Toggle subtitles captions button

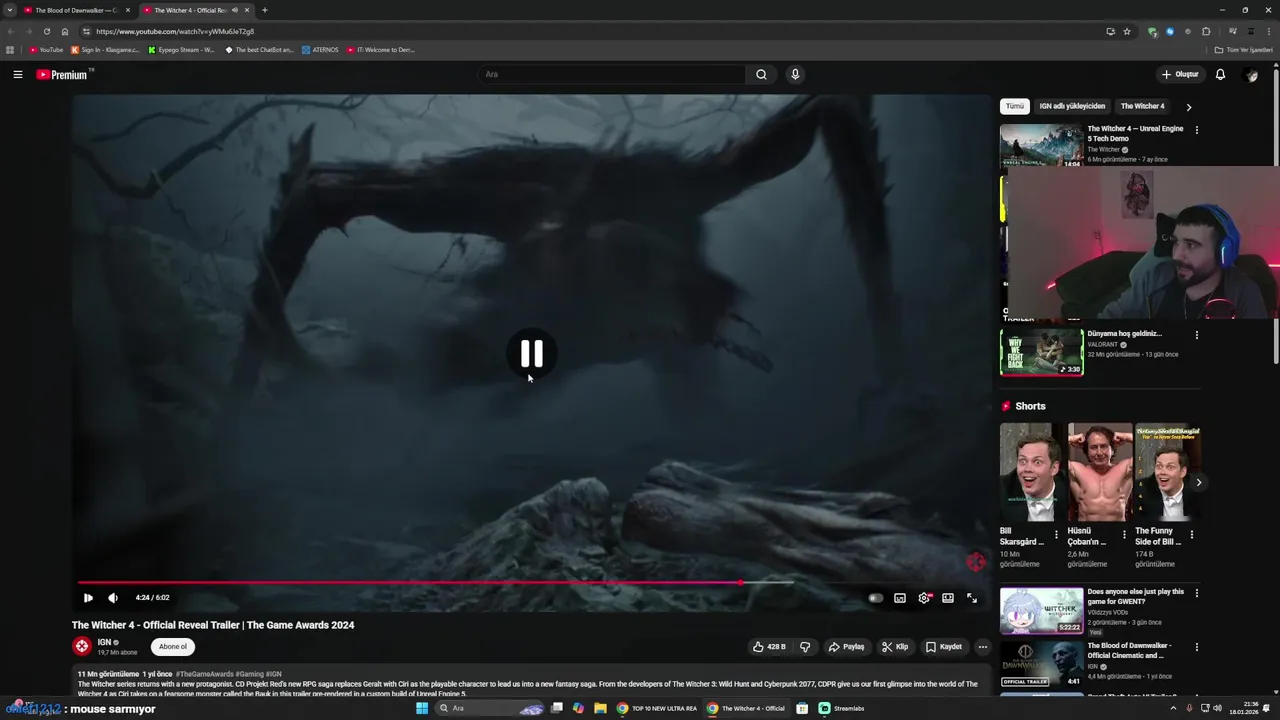[x=900, y=598]
